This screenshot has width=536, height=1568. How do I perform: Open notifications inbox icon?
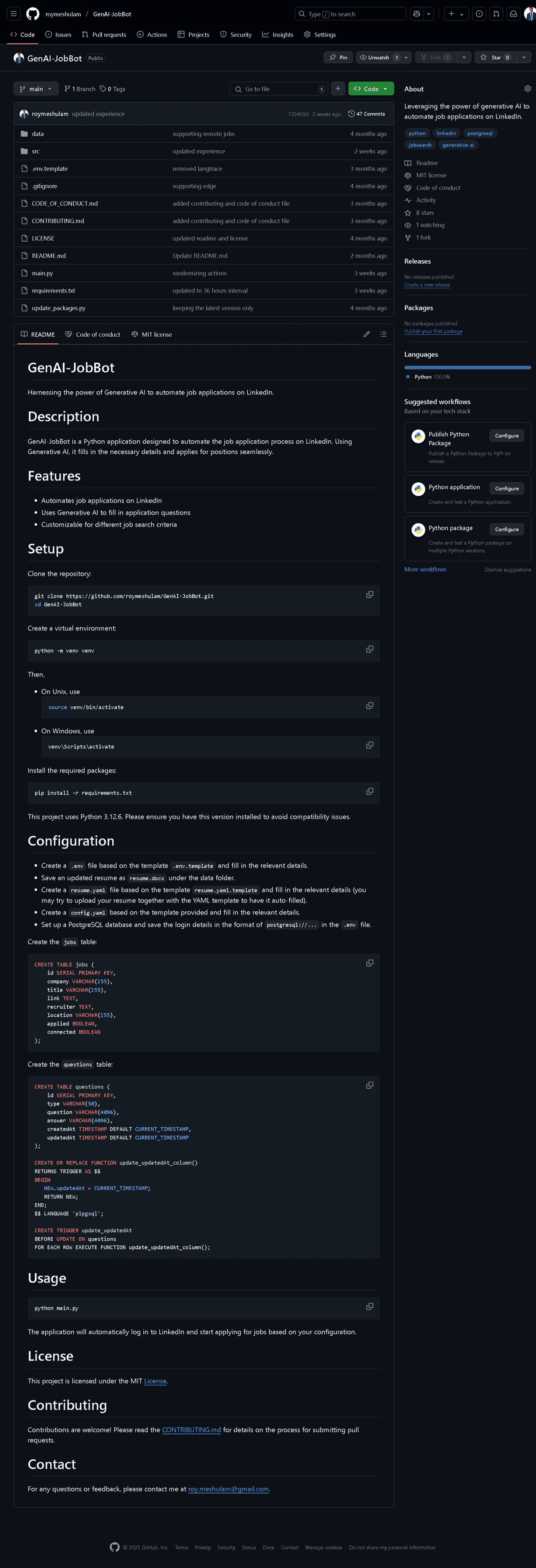pos(514,14)
